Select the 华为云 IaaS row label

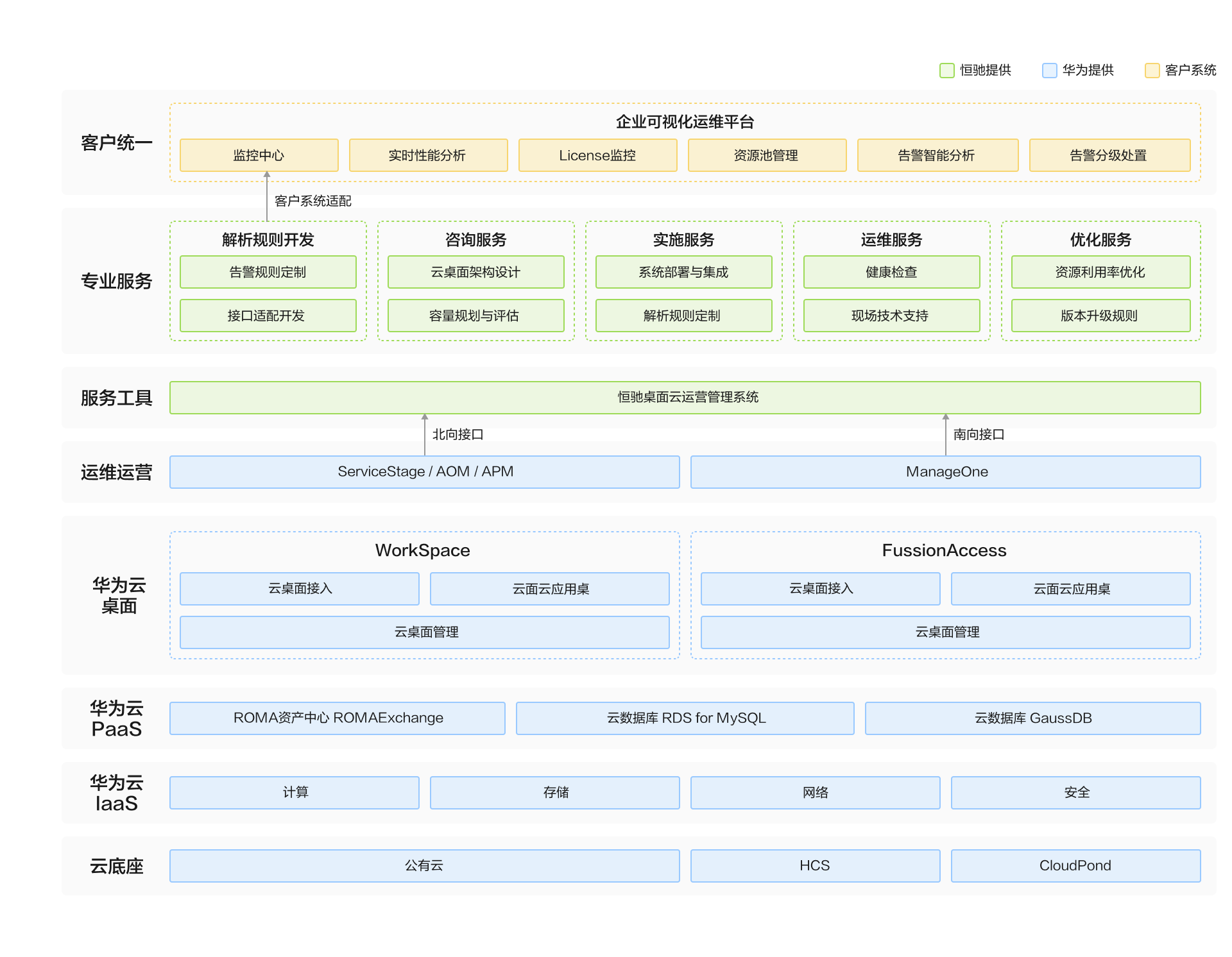click(x=116, y=793)
